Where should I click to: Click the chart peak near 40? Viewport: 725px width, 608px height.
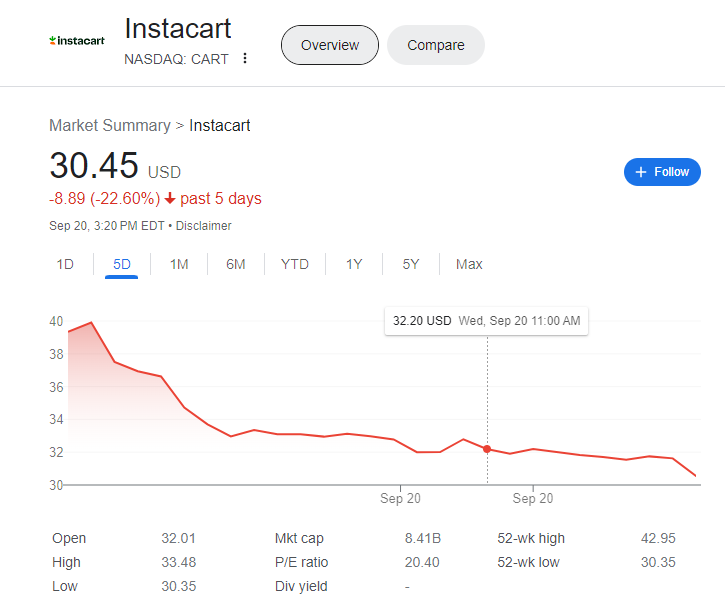(x=91, y=322)
